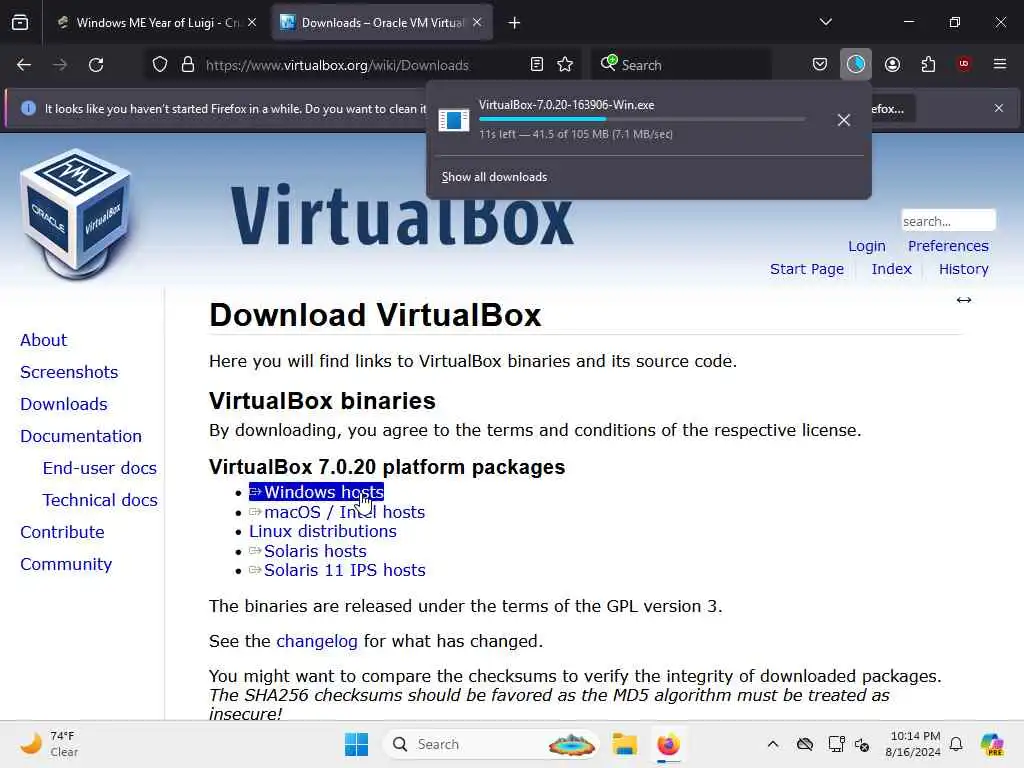Click Firefox icon in taskbar
1024x768 pixels.
click(x=668, y=744)
